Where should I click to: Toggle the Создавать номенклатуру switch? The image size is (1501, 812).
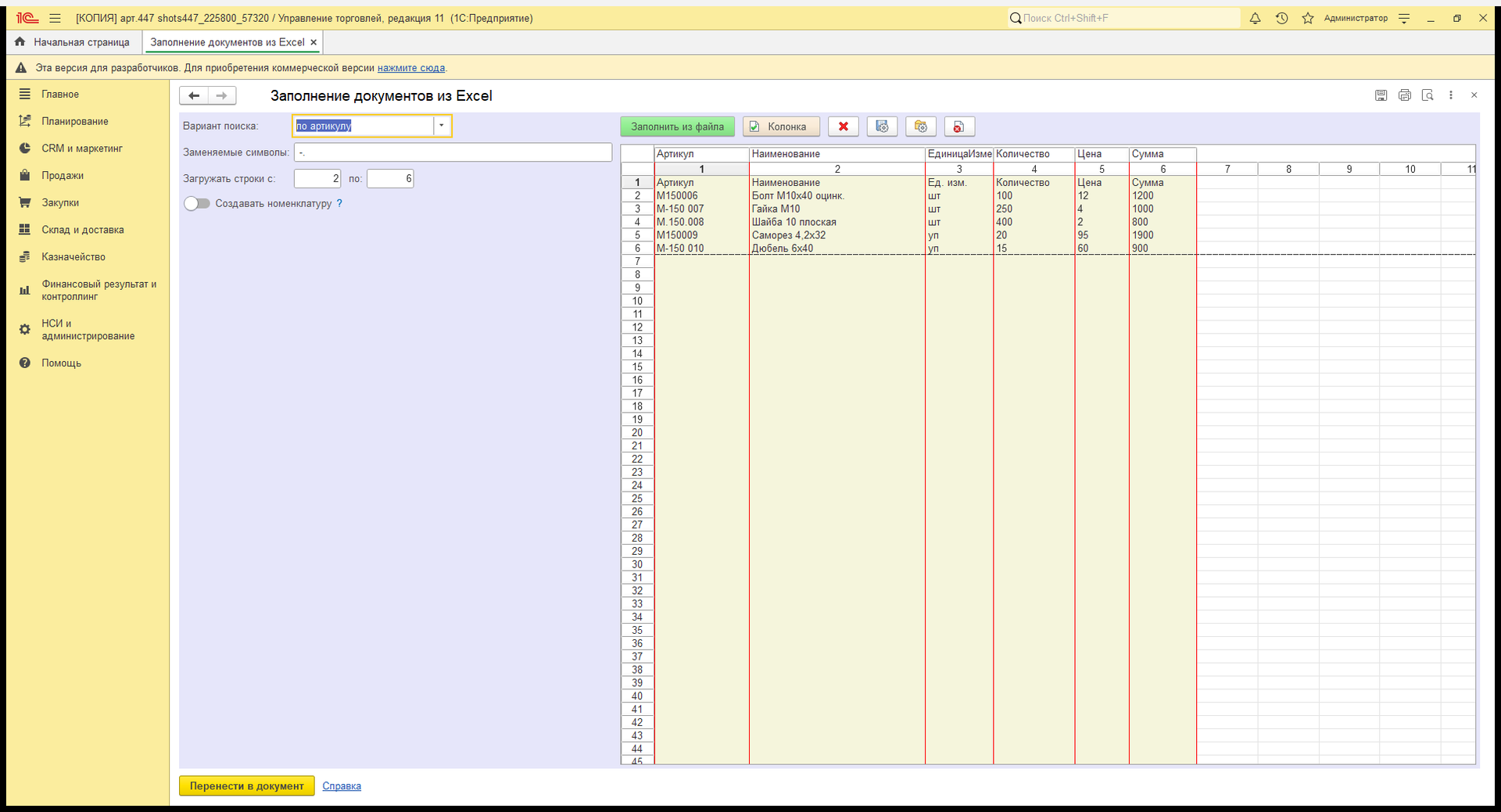click(x=197, y=203)
